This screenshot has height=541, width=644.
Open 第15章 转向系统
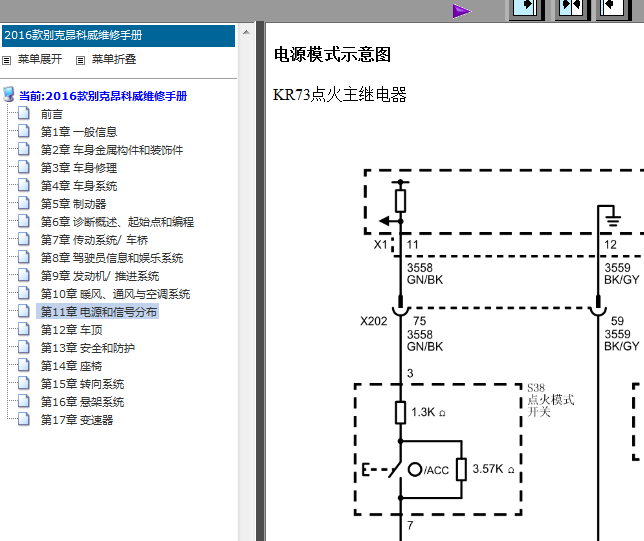pos(82,384)
